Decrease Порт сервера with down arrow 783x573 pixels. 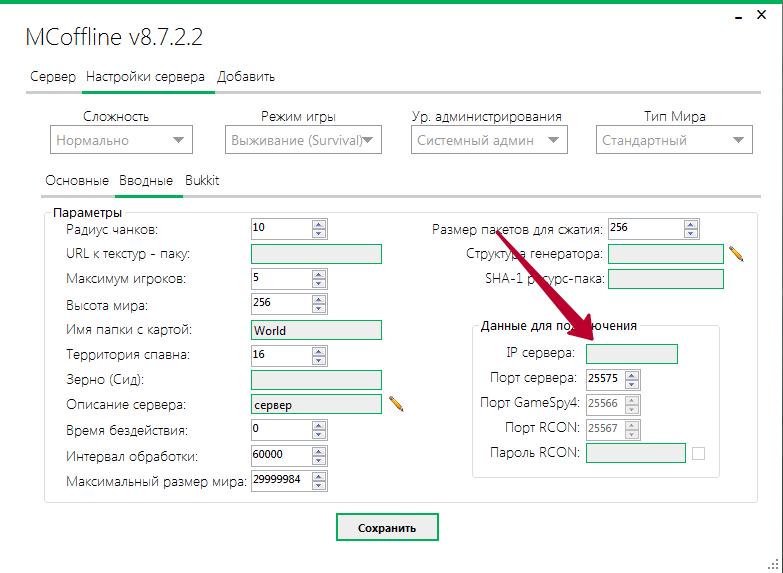[x=632, y=384]
